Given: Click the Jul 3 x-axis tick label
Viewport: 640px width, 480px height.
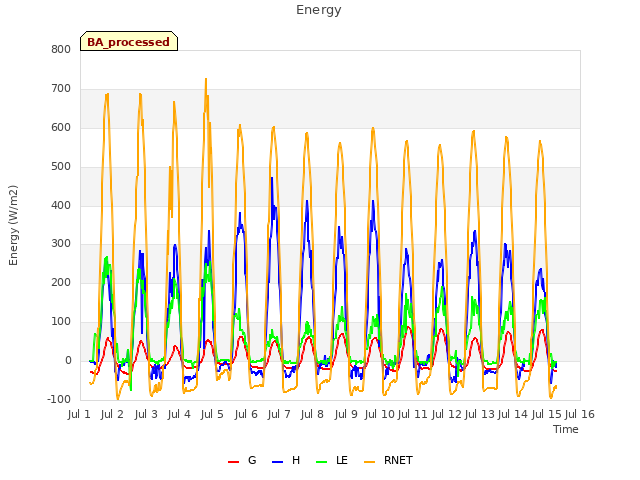Looking at the screenshot, I should tap(146, 414).
